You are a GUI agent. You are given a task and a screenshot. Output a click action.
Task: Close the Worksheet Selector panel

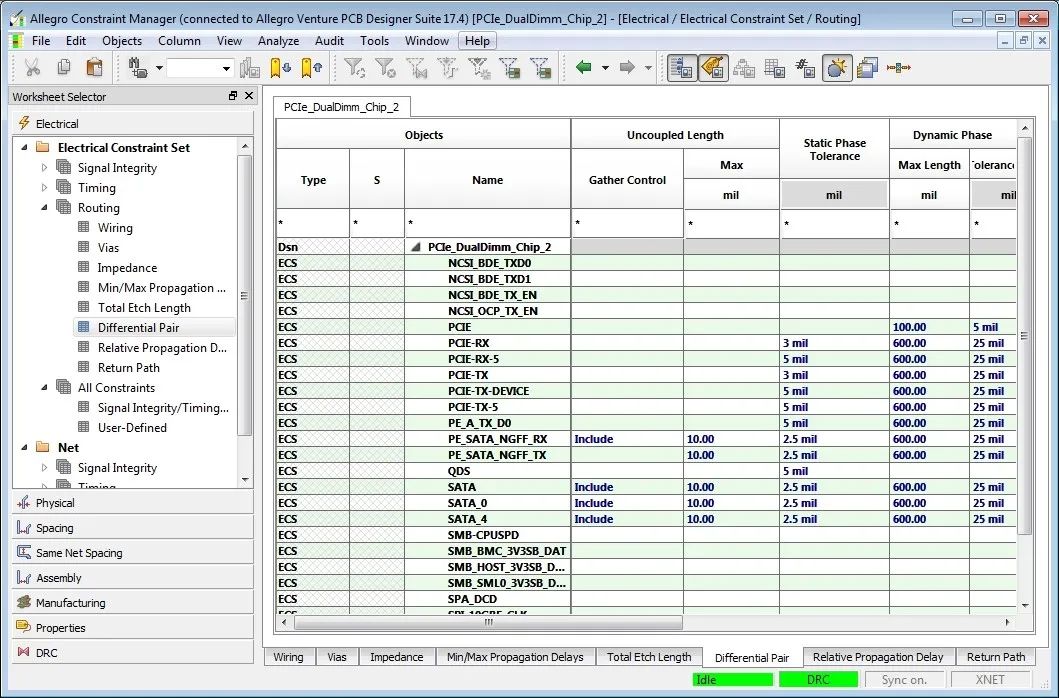(249, 96)
